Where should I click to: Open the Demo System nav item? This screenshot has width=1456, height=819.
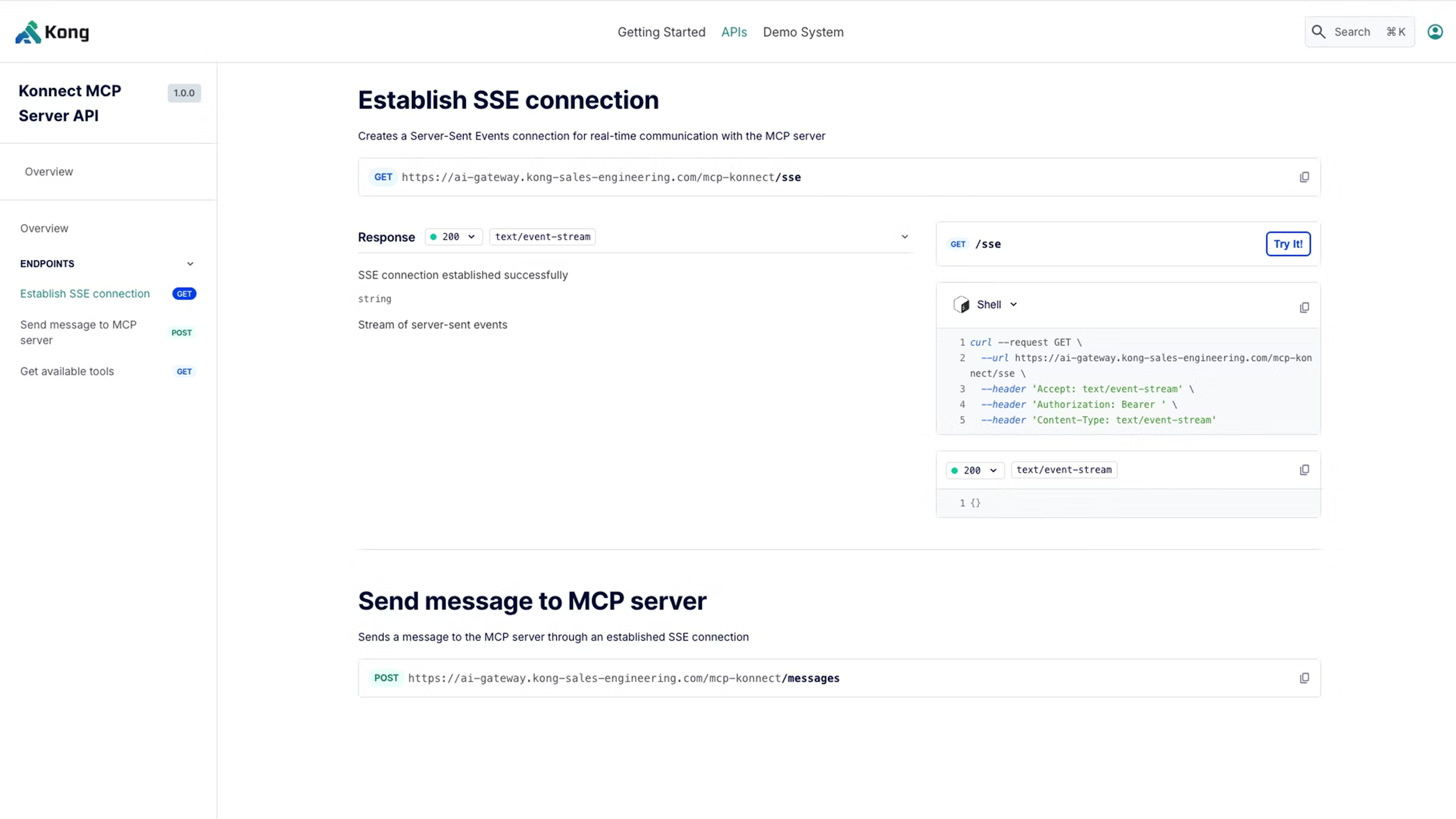(803, 32)
